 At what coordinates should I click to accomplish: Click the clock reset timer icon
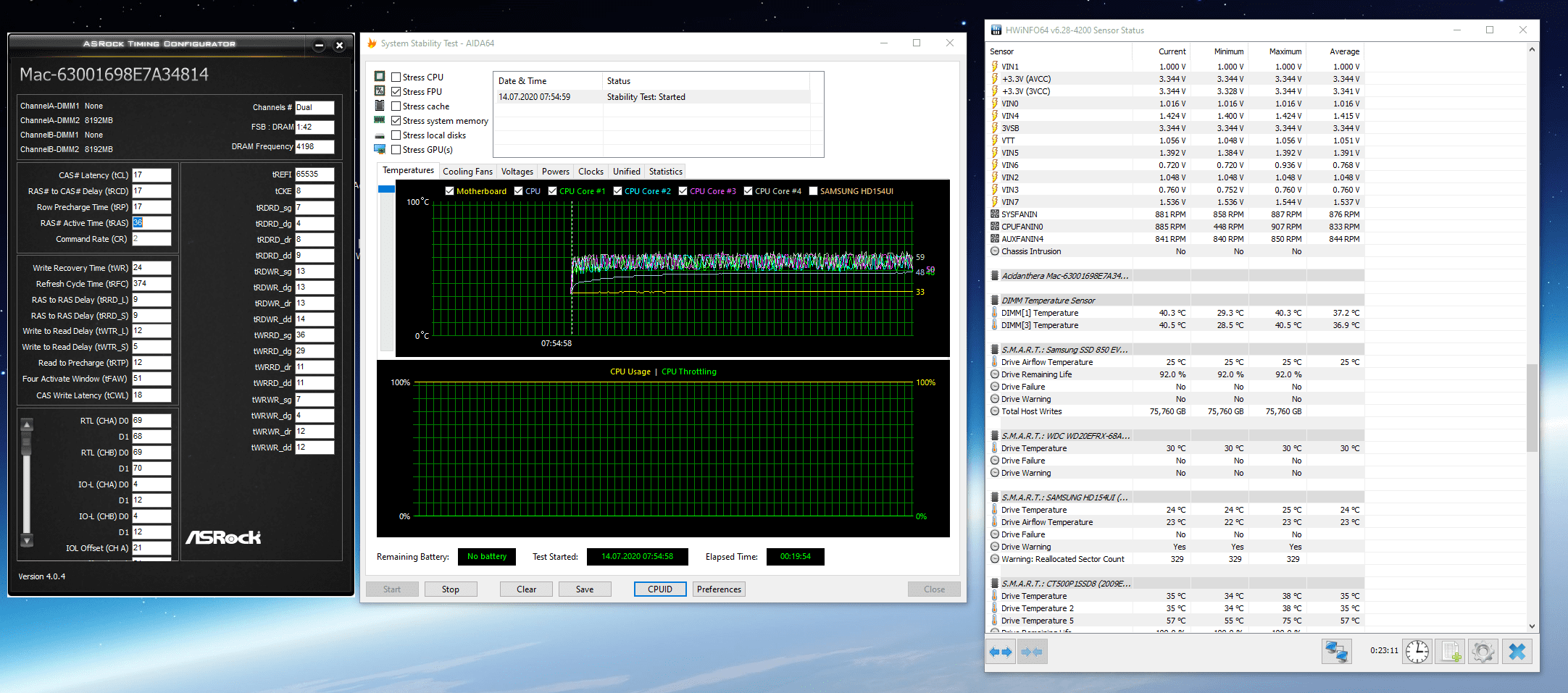(x=1417, y=652)
